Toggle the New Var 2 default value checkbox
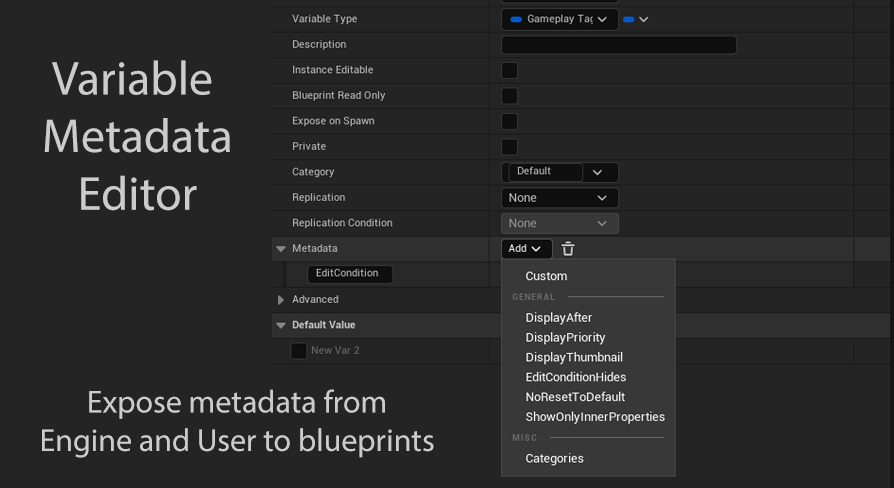The height and width of the screenshot is (488, 894). (299, 351)
